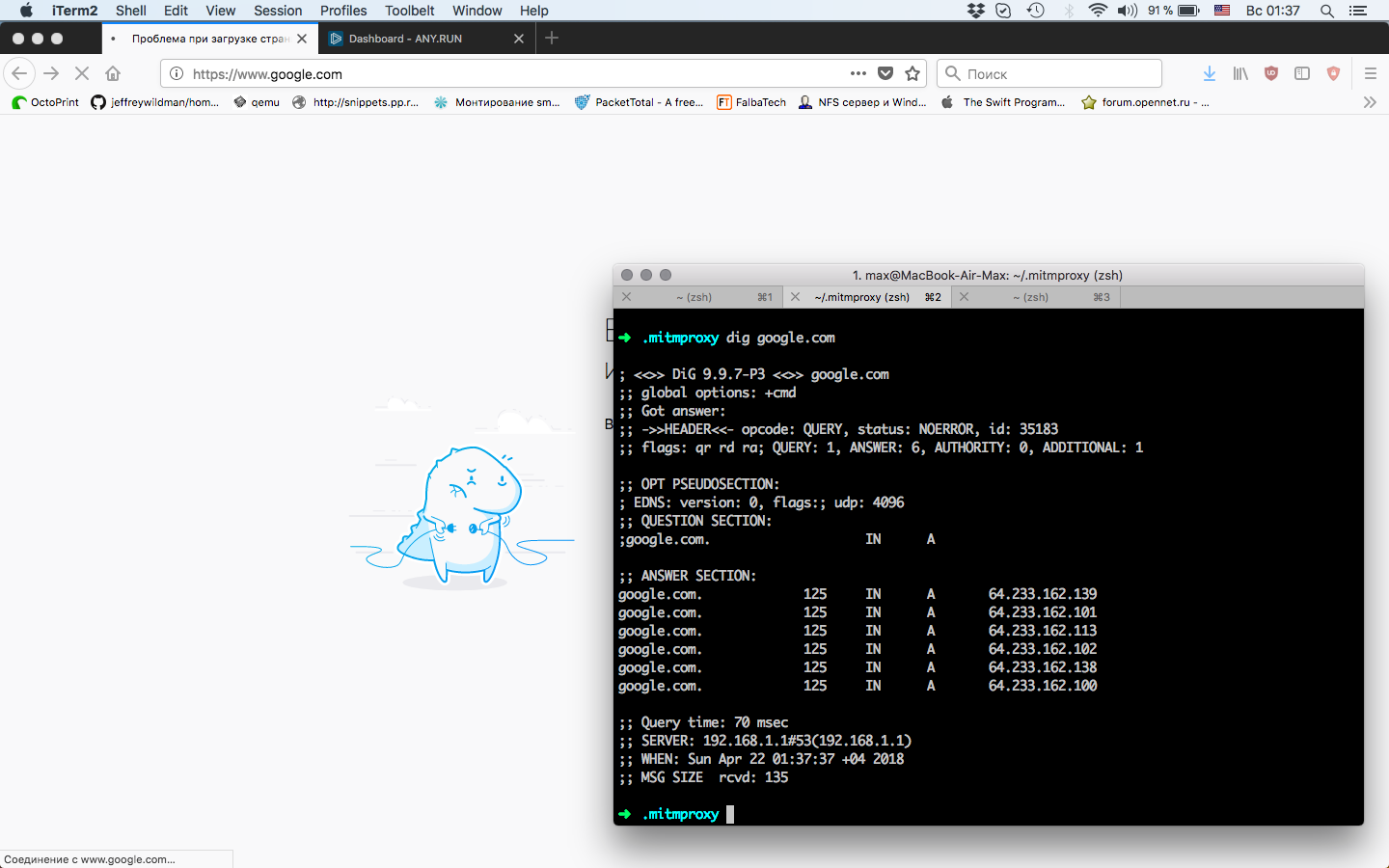Screen dimensions: 1389x868
Task: Open the iTerm2 application menu
Action: 74,11
